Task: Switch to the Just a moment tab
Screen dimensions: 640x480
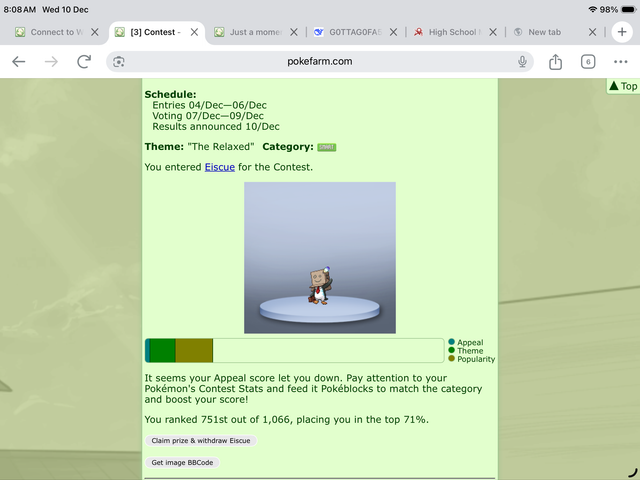Action: (x=256, y=32)
